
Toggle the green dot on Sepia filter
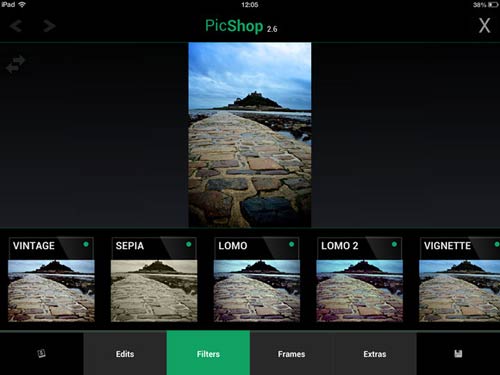(x=189, y=244)
